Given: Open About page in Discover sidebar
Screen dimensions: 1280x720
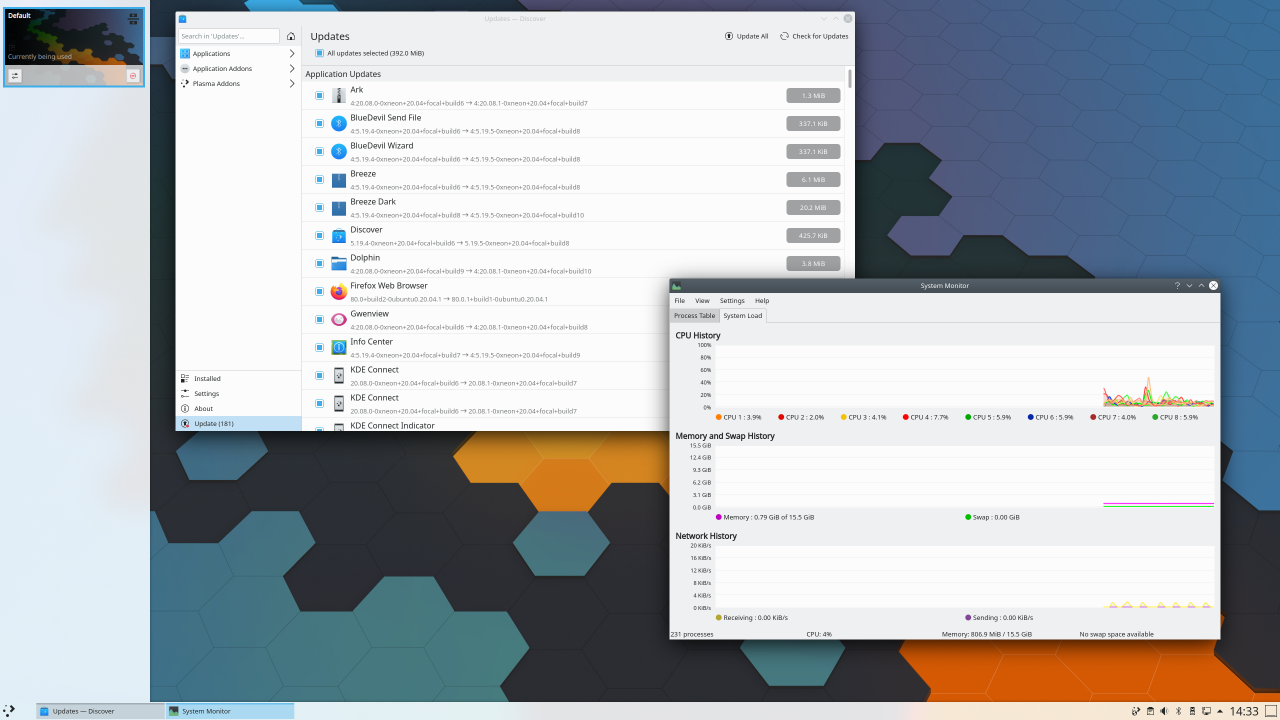Looking at the screenshot, I should (238, 408).
